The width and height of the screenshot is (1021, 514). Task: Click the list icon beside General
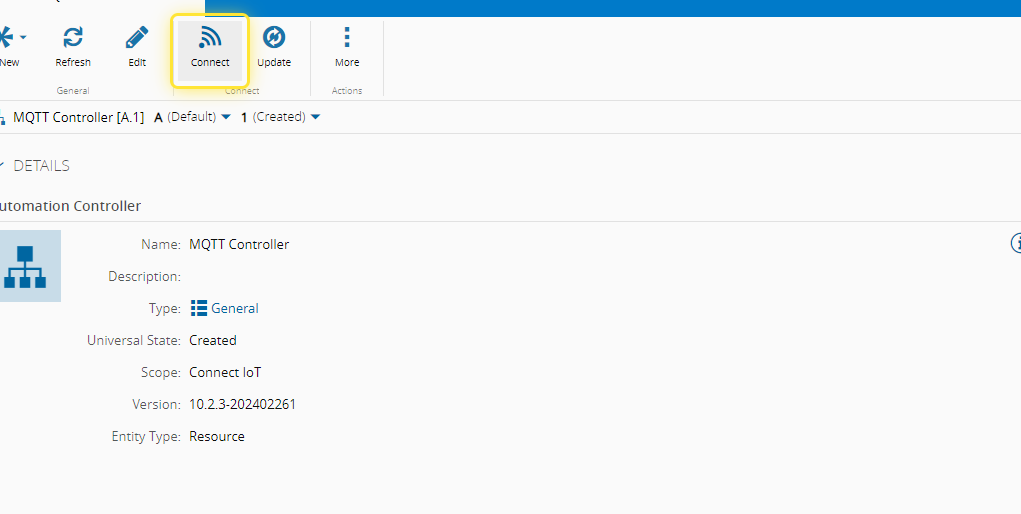[x=199, y=308]
